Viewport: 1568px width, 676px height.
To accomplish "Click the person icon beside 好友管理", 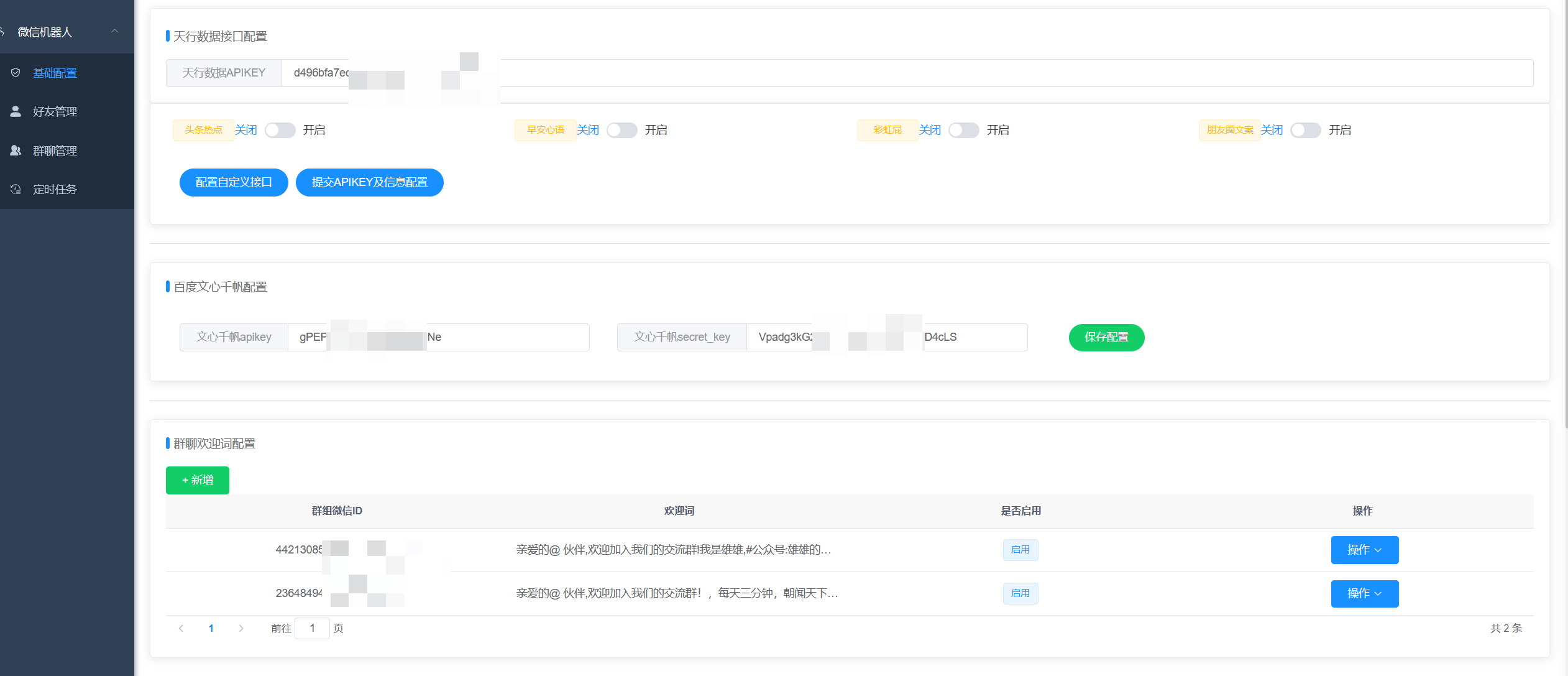I will click(16, 111).
